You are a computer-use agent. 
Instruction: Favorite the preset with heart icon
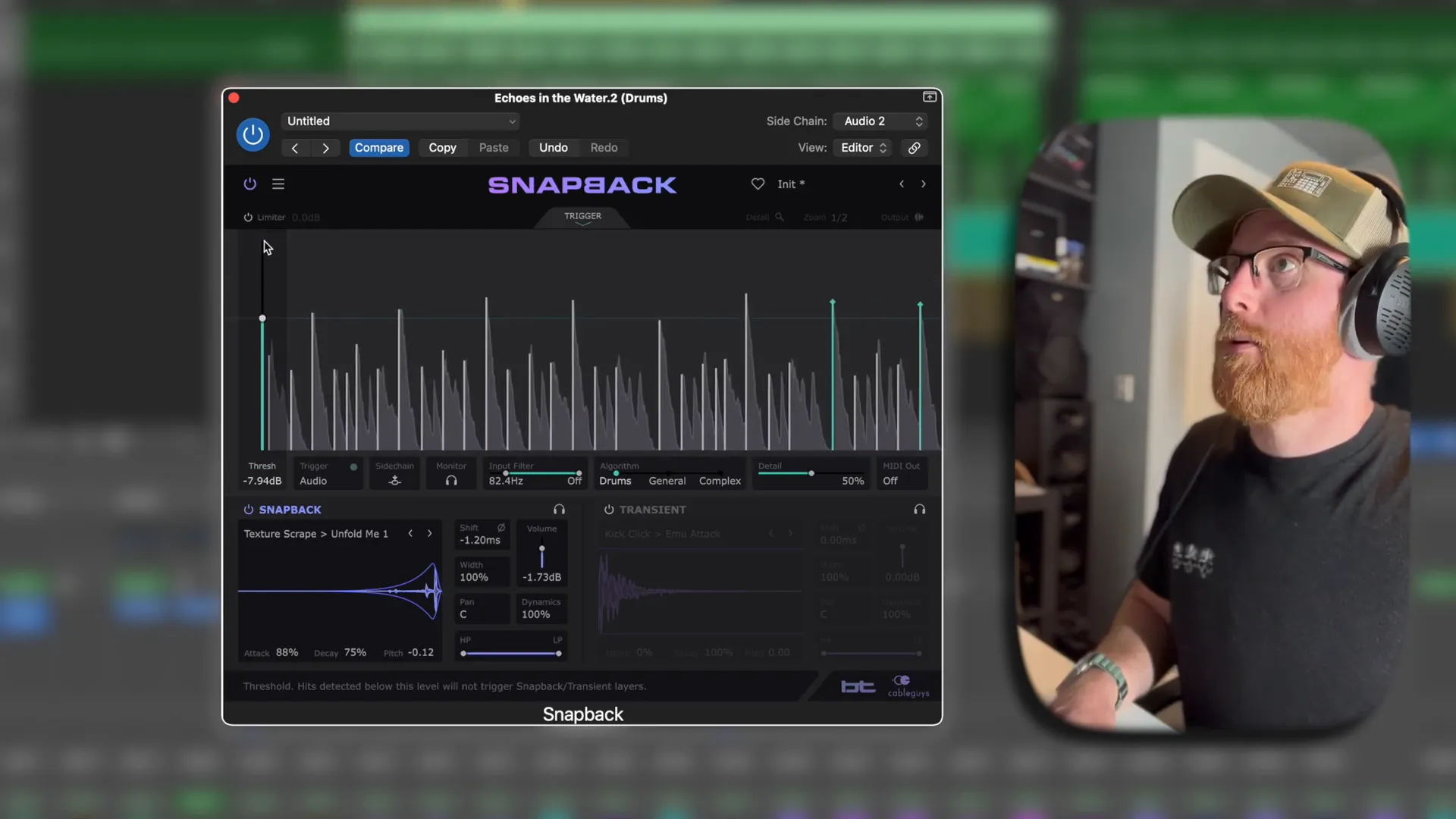758,184
